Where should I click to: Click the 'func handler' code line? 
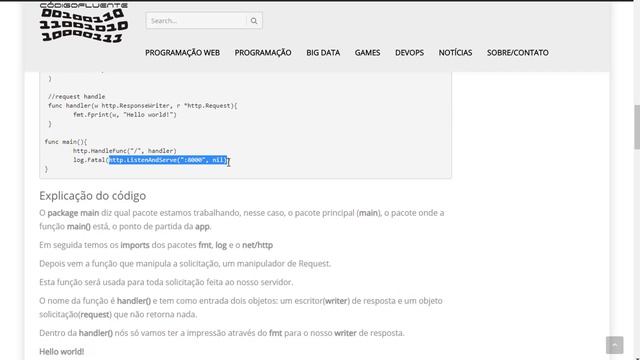point(142,106)
